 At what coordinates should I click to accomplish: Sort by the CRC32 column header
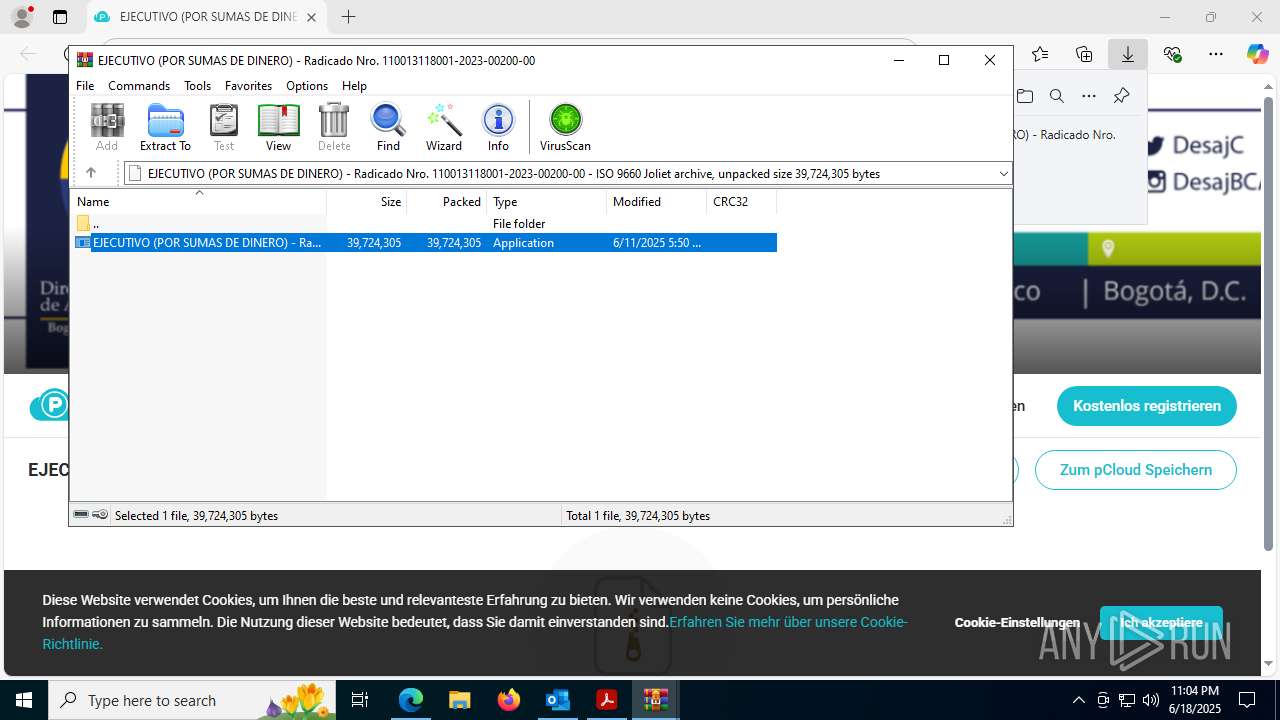[742, 202]
